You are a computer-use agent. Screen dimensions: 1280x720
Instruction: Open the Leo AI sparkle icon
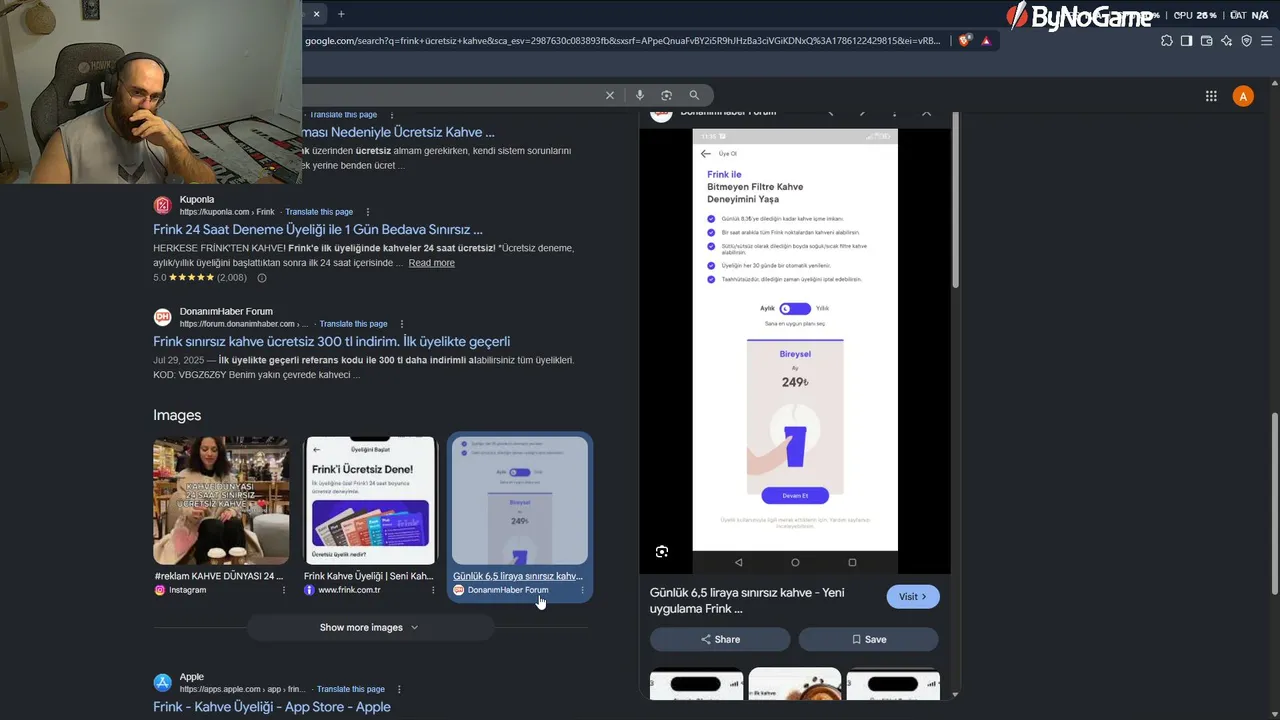click(x=1226, y=41)
